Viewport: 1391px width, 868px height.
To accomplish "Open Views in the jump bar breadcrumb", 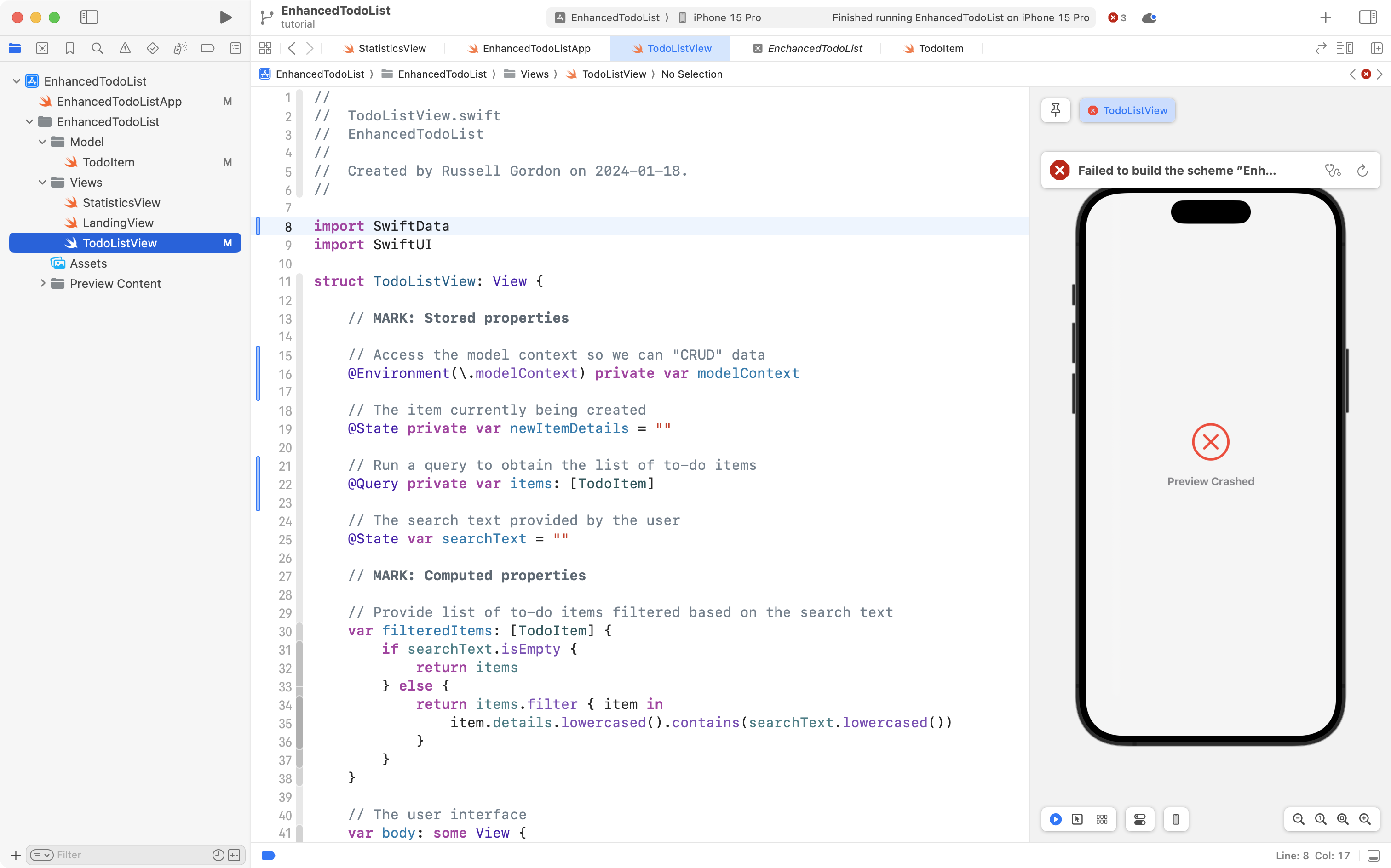I will click(535, 74).
